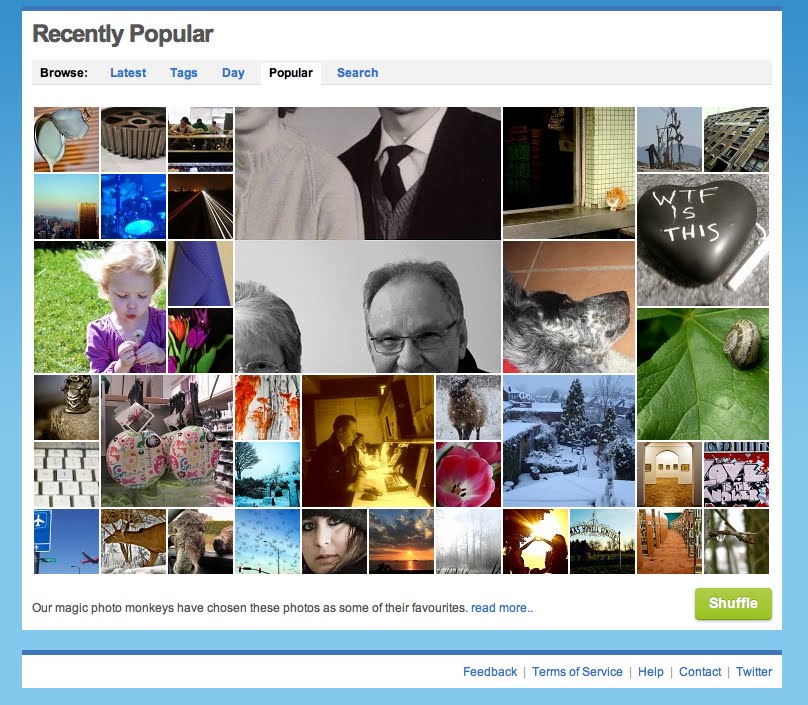Visit the Twitter footer link

(x=753, y=672)
